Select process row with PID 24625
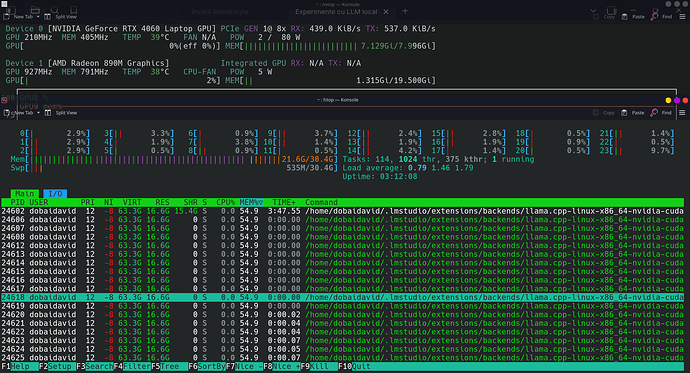 point(342,358)
